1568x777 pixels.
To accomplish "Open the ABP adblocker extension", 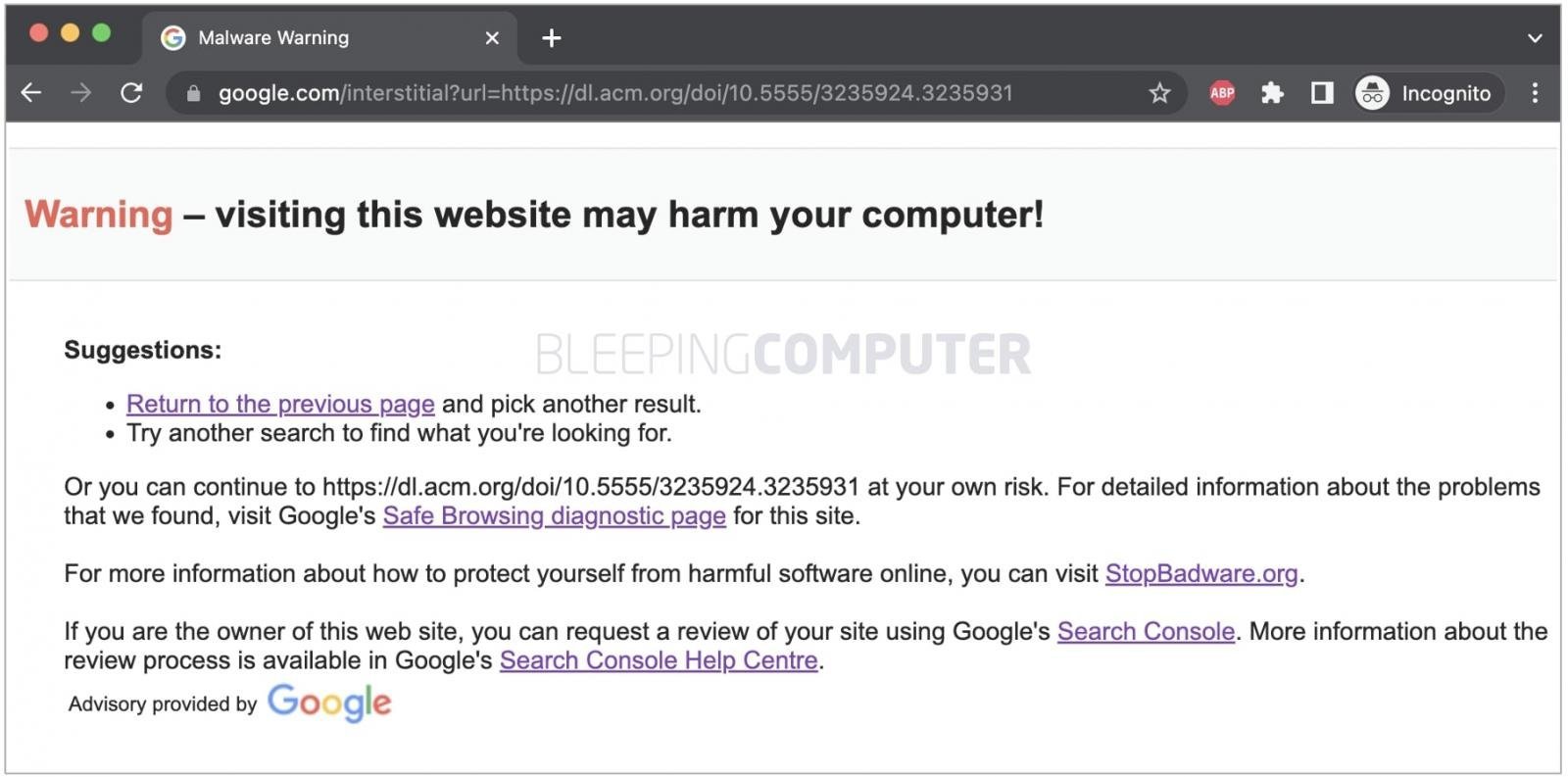I will 1222,93.
